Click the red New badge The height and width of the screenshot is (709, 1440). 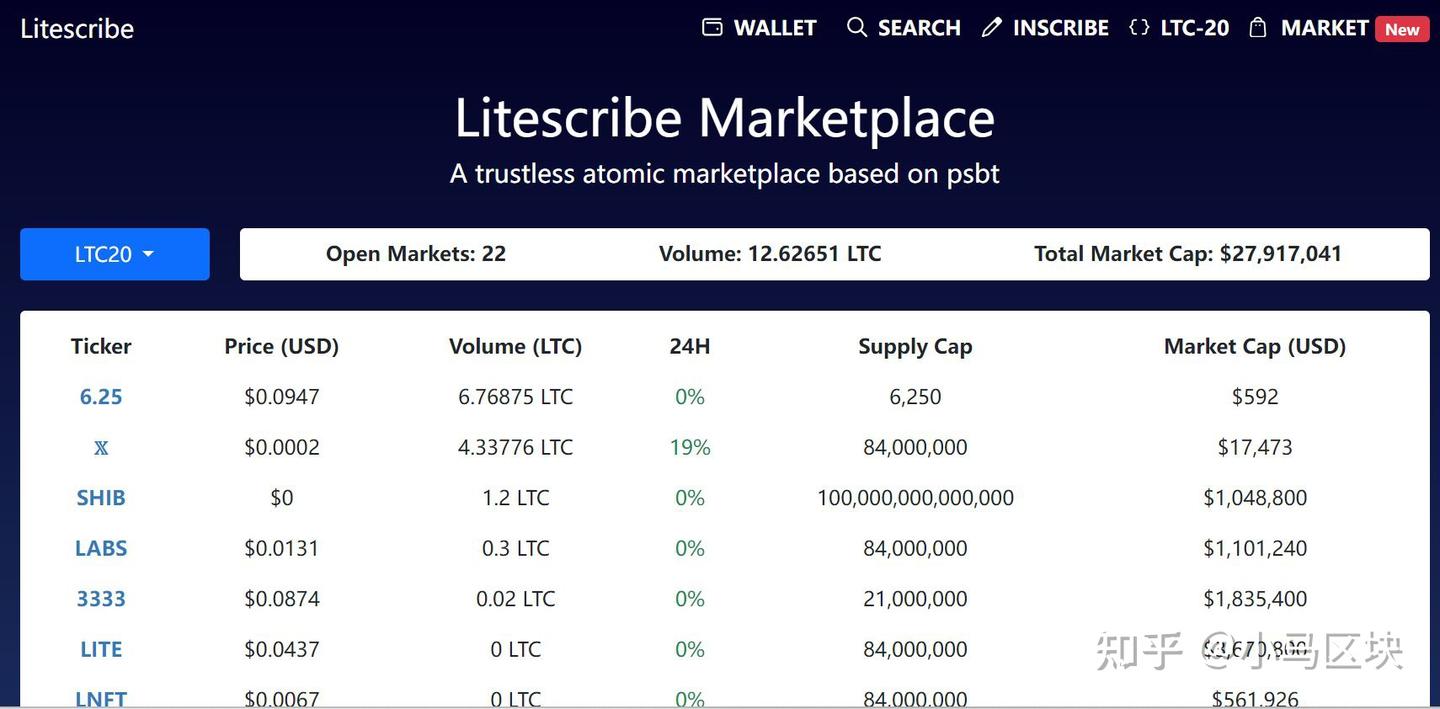tap(1401, 29)
